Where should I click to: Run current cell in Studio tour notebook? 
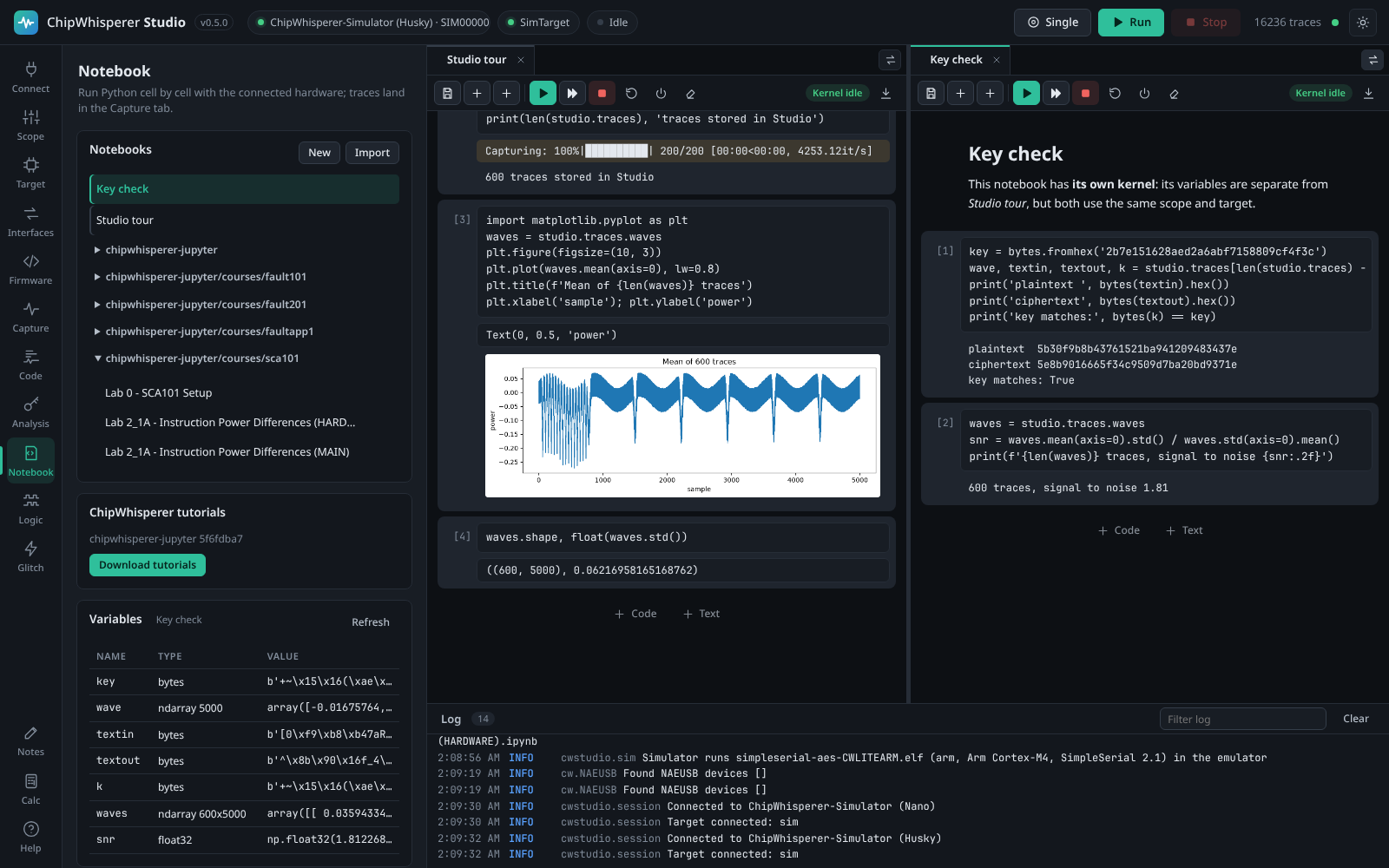[x=543, y=93]
